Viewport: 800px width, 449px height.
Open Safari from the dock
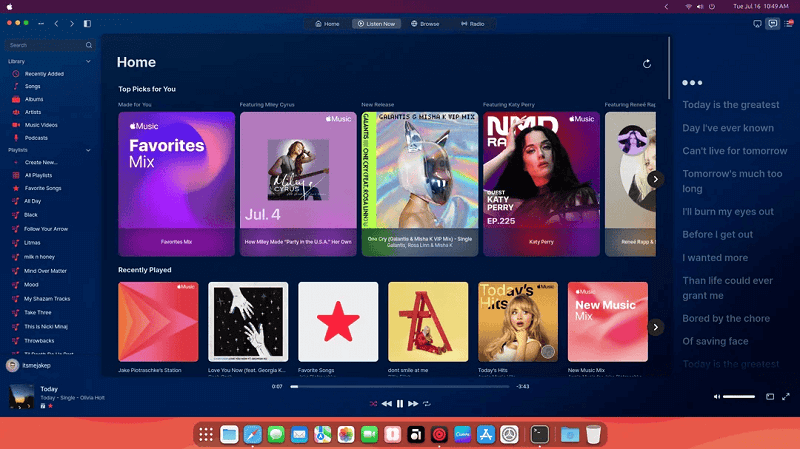253,435
